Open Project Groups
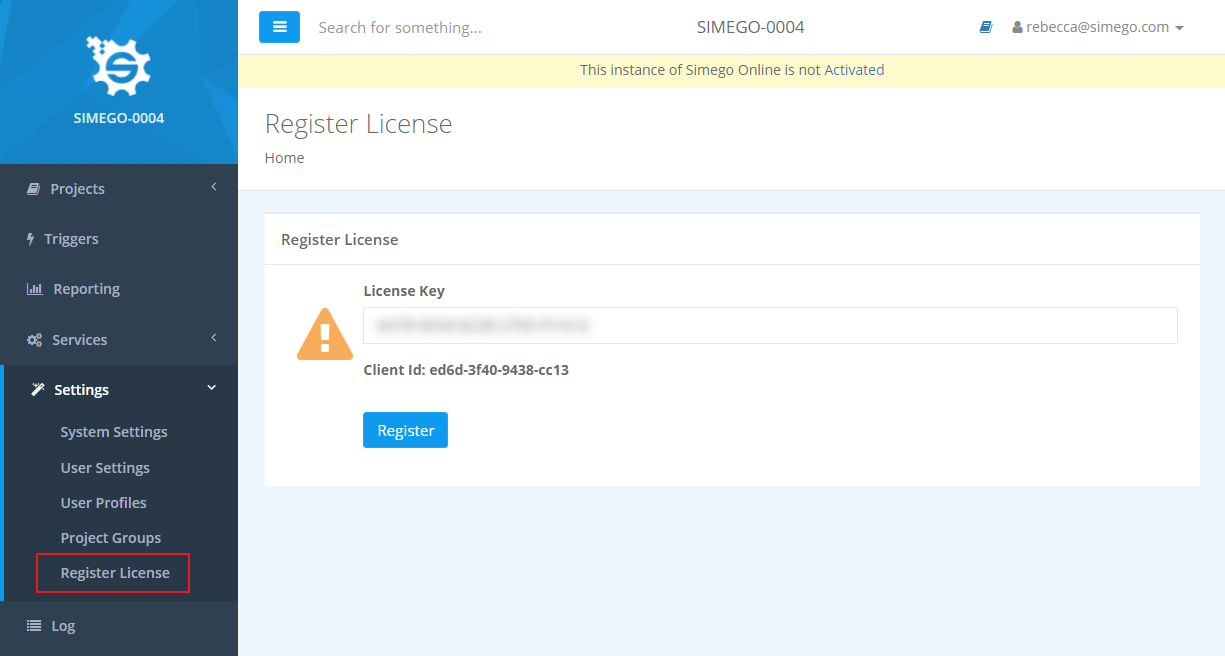Screen dimensions: 1225x656 [x=111, y=538]
